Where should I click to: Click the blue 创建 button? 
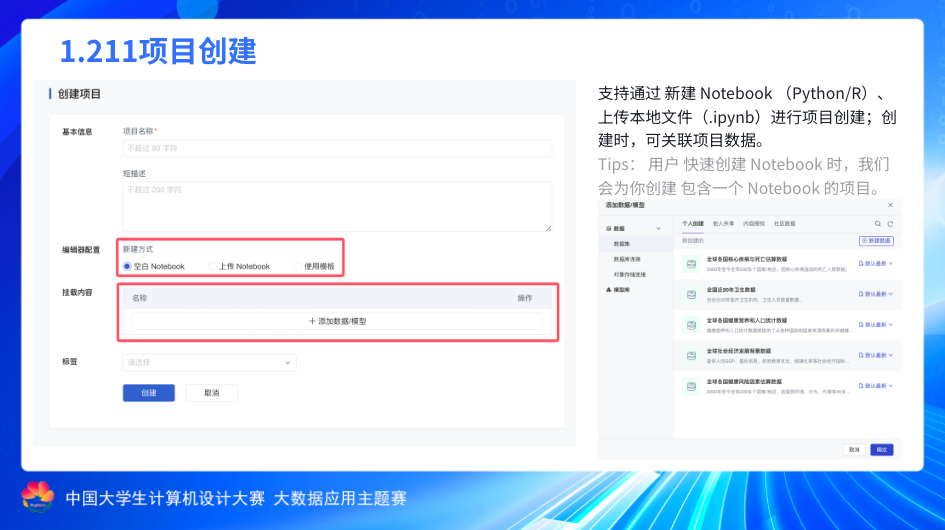(x=148, y=393)
